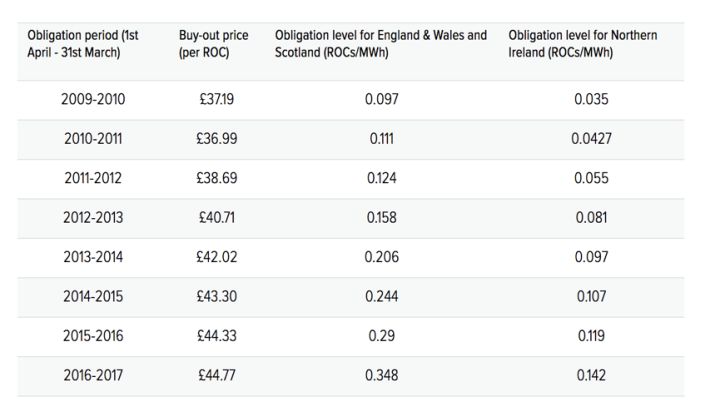Click the 0.142 Northern Ireland value

tap(591, 376)
